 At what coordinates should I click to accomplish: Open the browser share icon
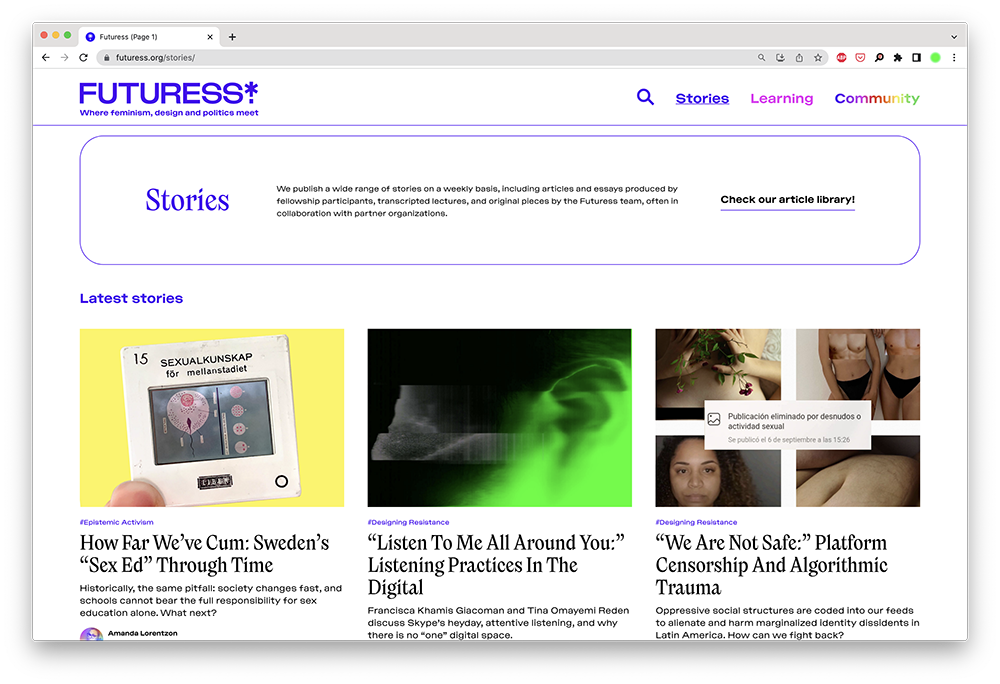click(799, 57)
